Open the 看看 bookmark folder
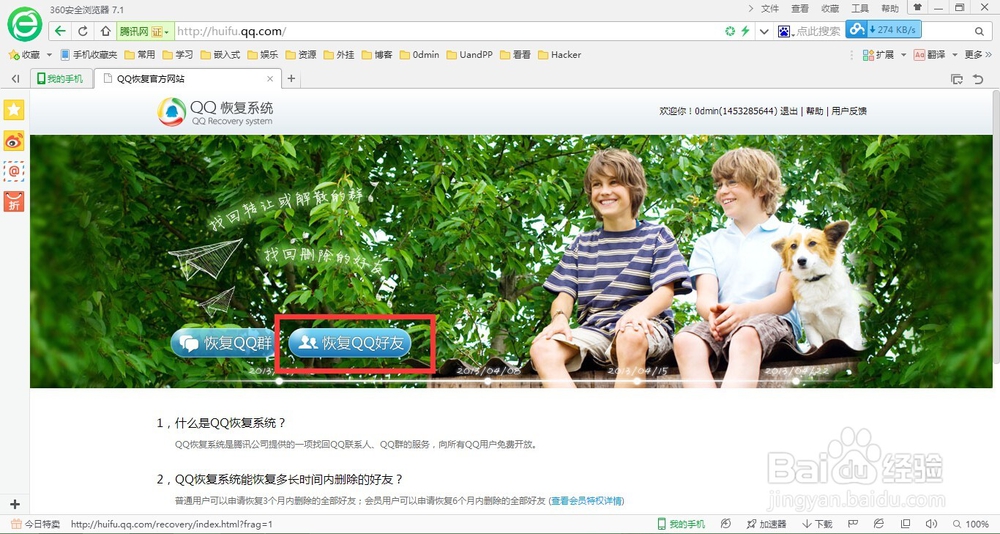1000x534 pixels. (515, 55)
